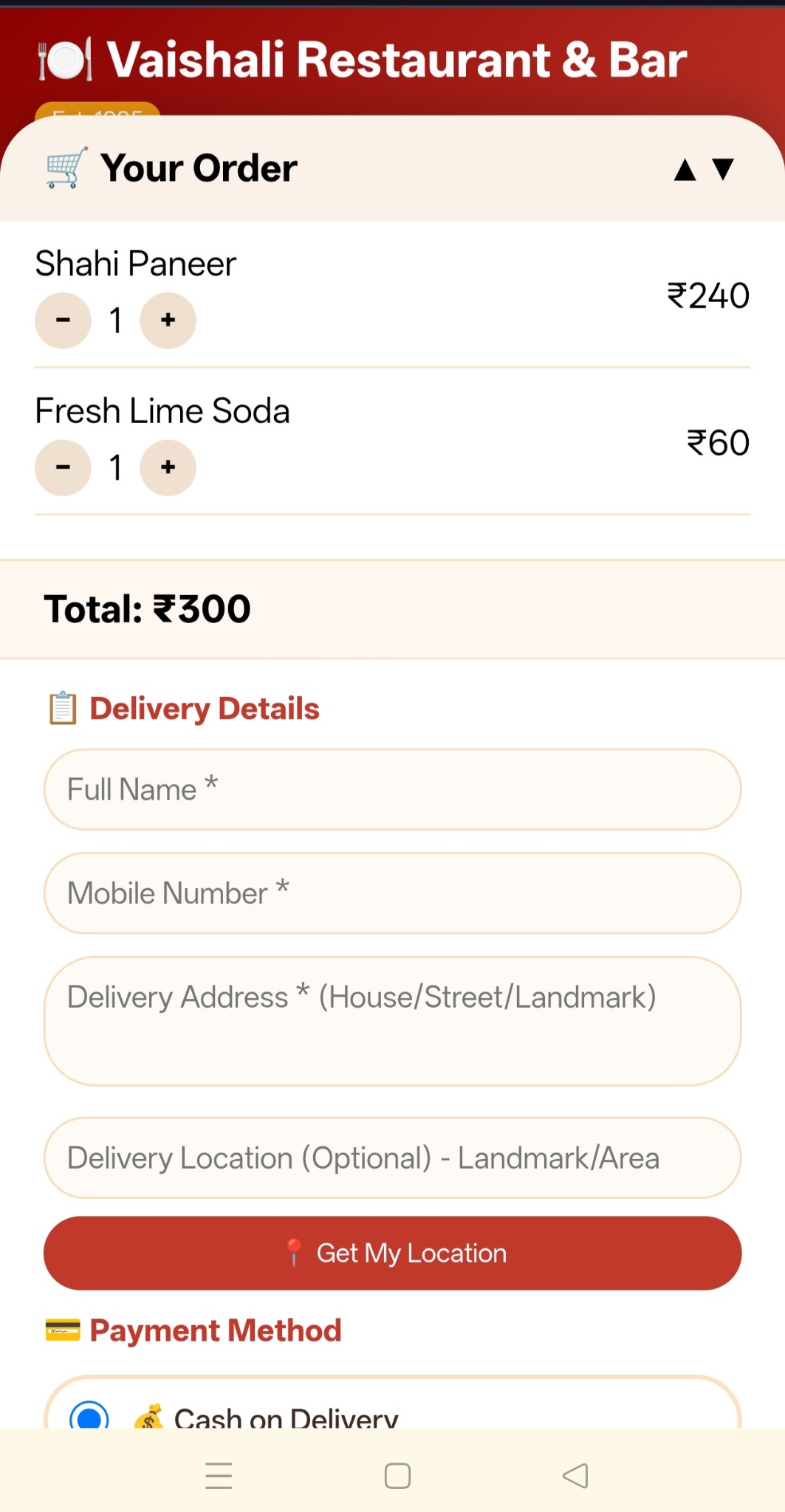The height and width of the screenshot is (1512, 785).
Task: Focus the Full Name input field
Action: pos(392,789)
